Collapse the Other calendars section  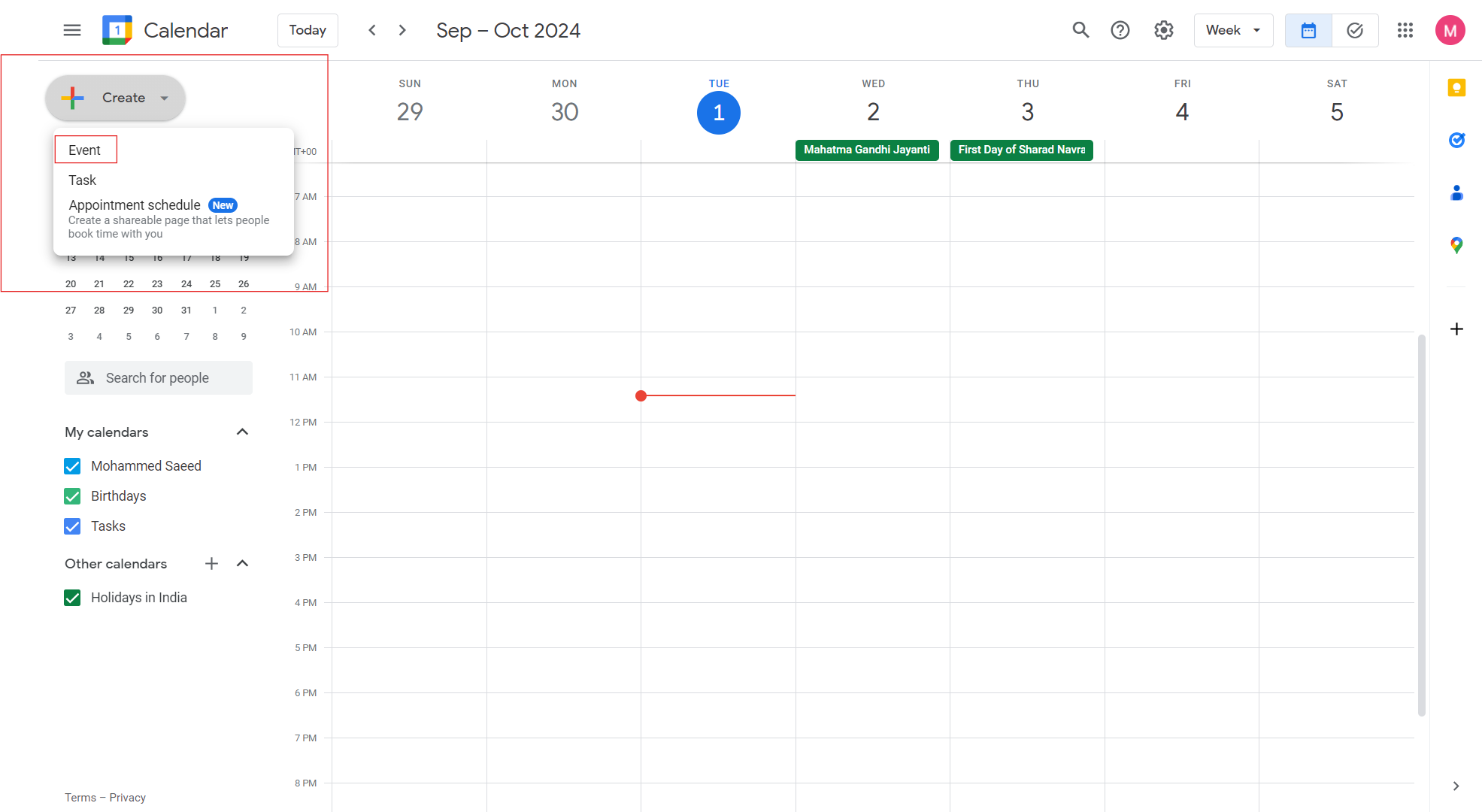point(242,563)
